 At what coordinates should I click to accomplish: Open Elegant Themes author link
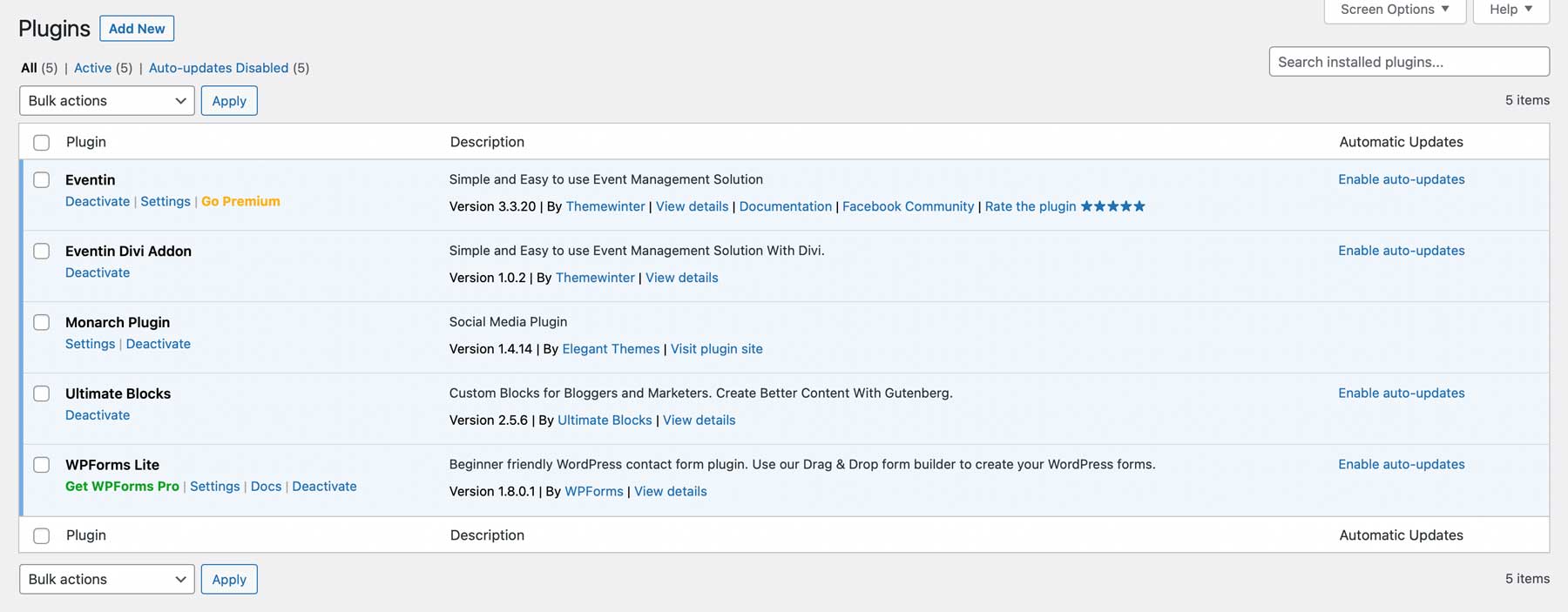point(611,349)
